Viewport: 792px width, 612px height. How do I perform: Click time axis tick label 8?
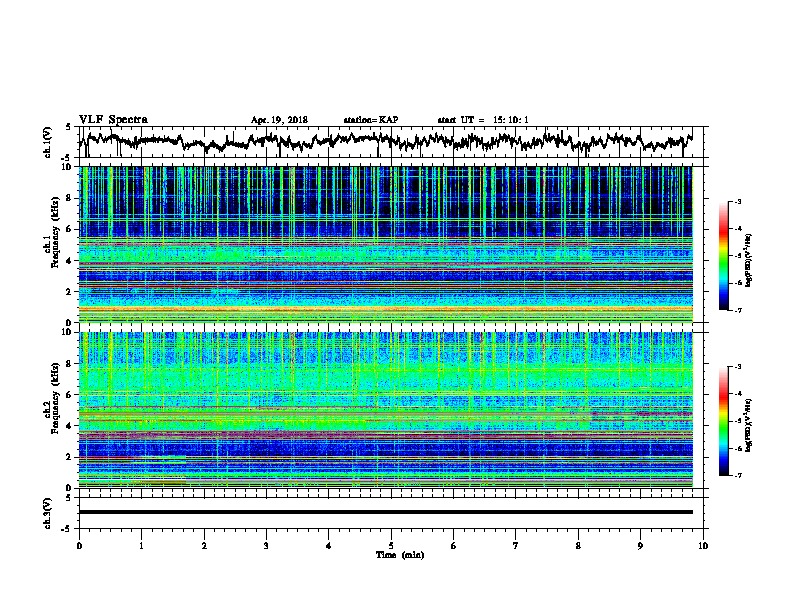click(x=578, y=546)
